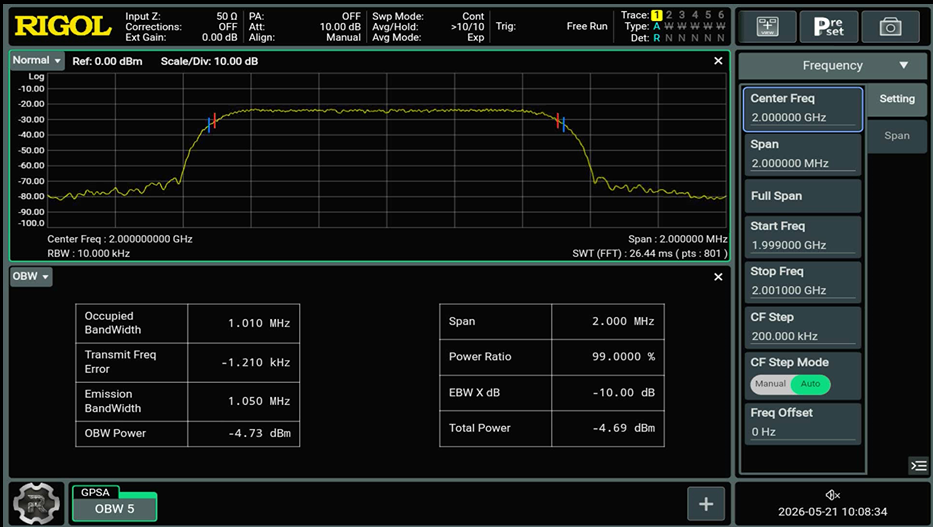Click the Preset button
This screenshot has width=933, height=527.
pyautogui.click(x=829, y=27)
